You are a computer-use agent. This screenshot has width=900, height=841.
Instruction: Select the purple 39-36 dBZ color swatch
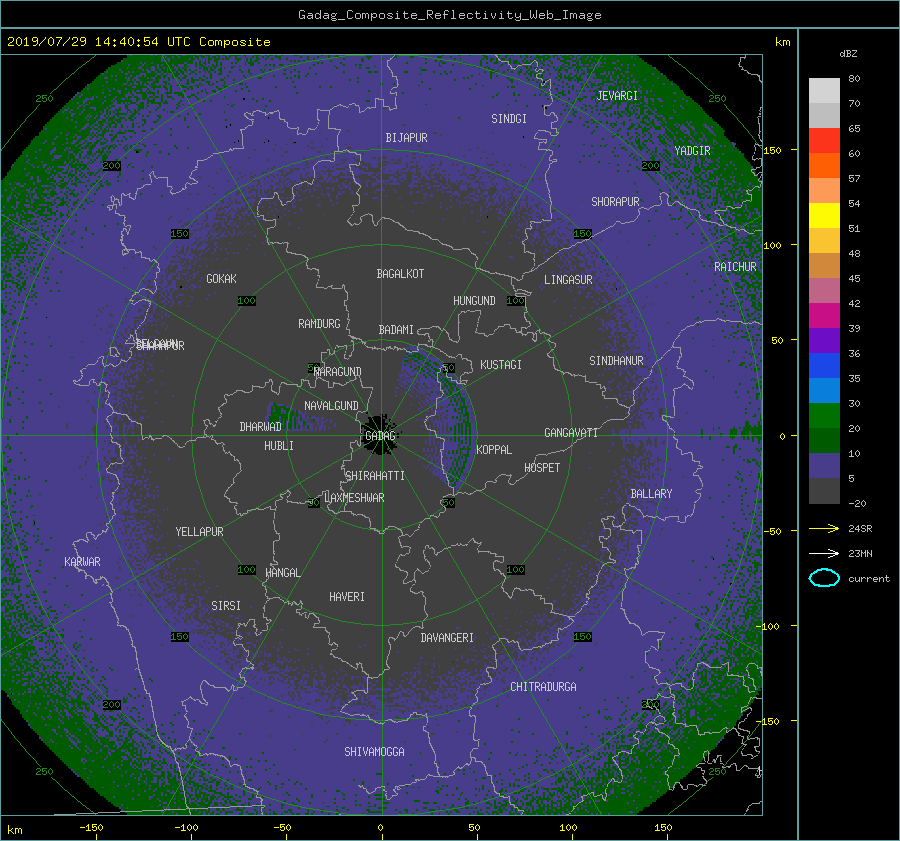pyautogui.click(x=824, y=340)
